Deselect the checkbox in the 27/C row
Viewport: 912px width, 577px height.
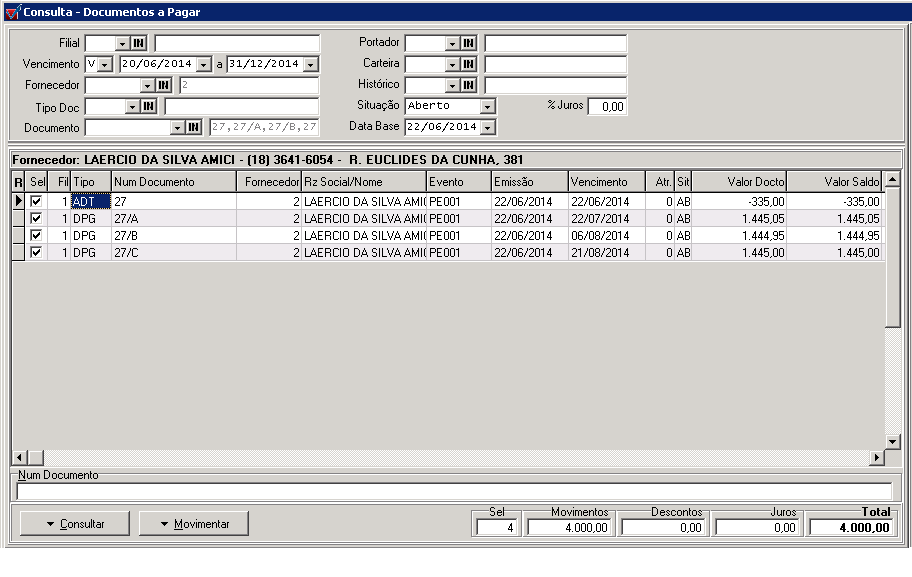(37, 253)
